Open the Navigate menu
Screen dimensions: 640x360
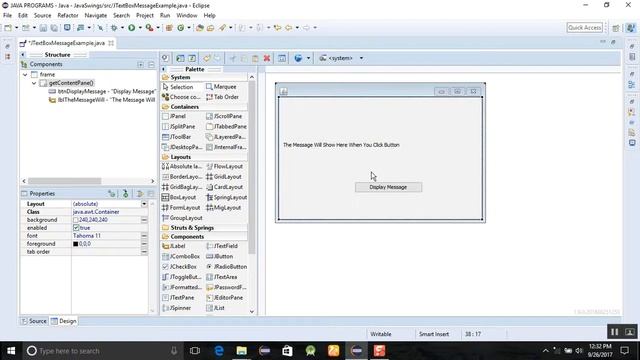[96, 16]
